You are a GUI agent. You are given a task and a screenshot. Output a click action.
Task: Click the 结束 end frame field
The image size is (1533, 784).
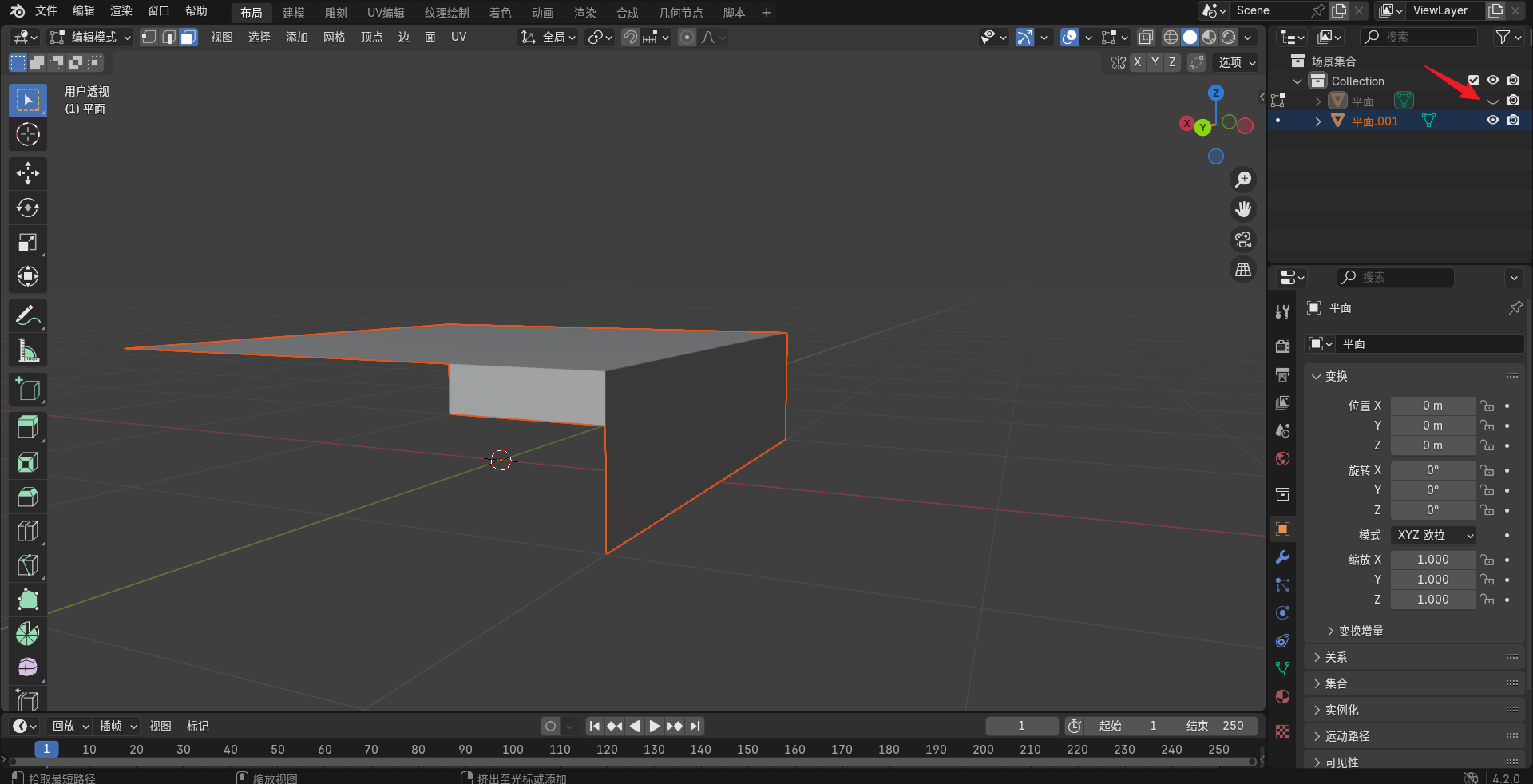tap(1215, 726)
